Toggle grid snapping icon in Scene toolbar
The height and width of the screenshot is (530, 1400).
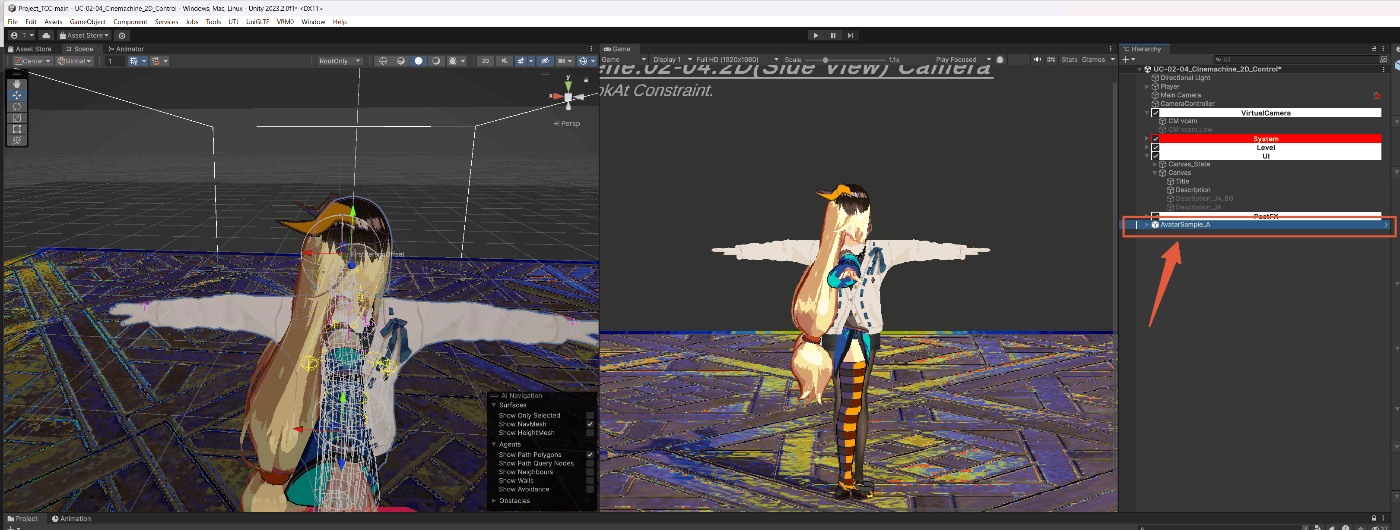coord(134,61)
